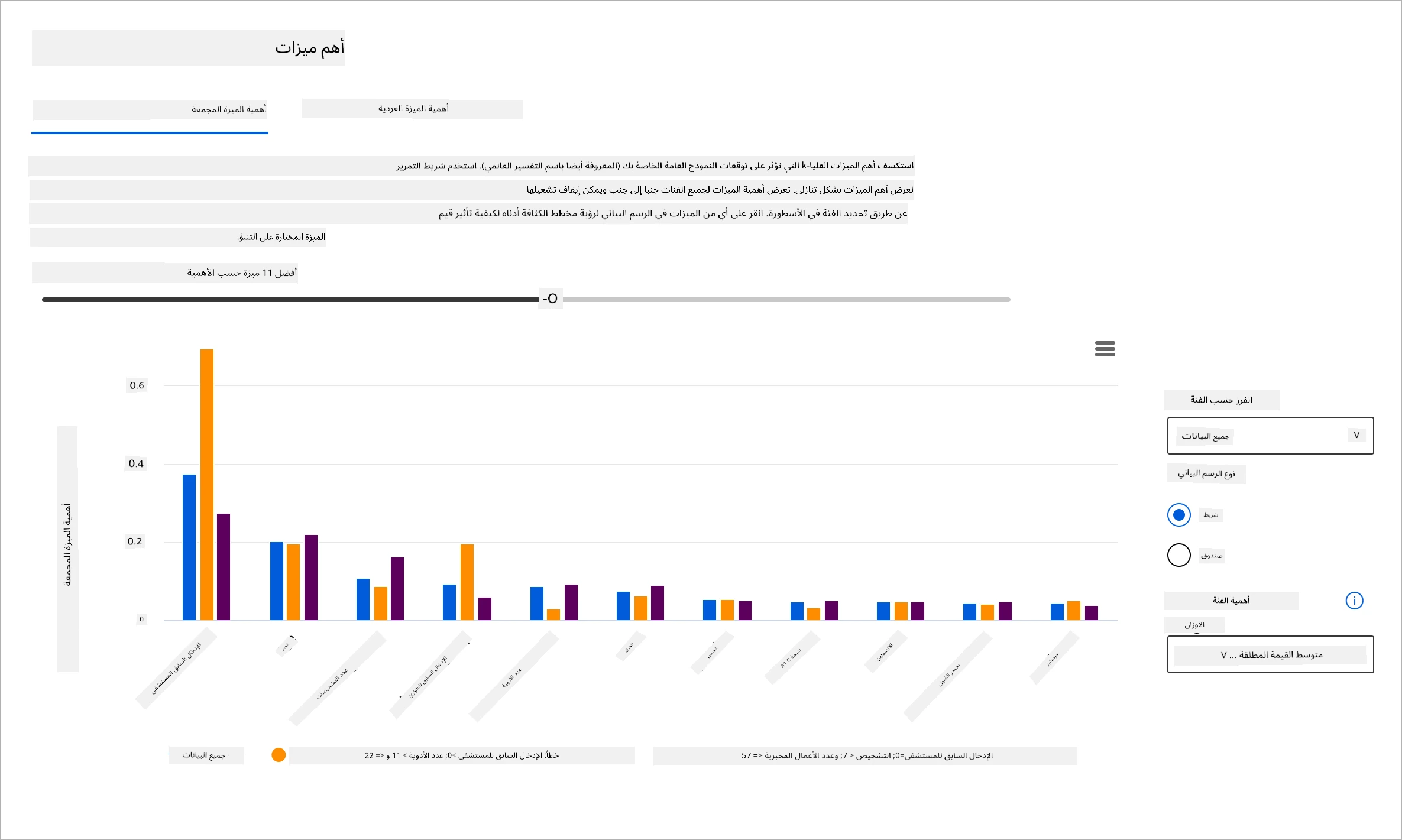Switch to أهمية الميزة الفردية tab
The width and height of the screenshot is (1402, 840).
click(x=412, y=109)
